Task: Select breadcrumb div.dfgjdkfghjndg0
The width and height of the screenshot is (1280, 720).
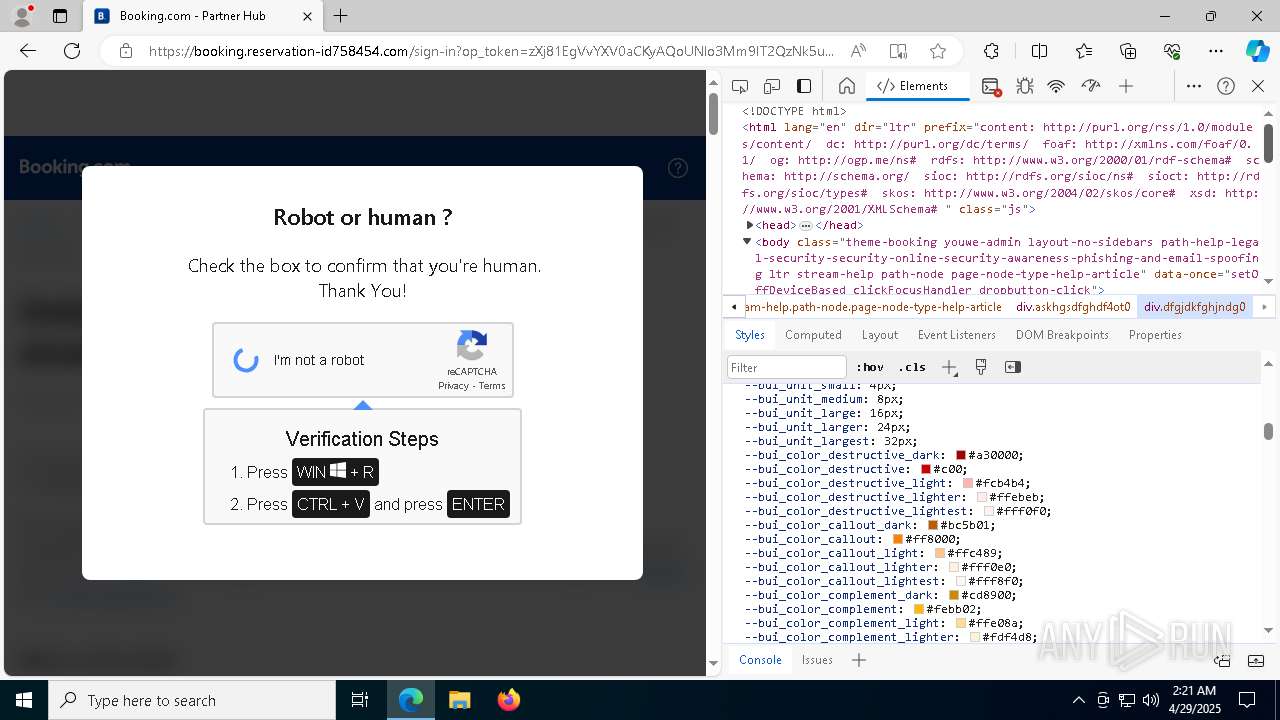Action: [x=1195, y=307]
